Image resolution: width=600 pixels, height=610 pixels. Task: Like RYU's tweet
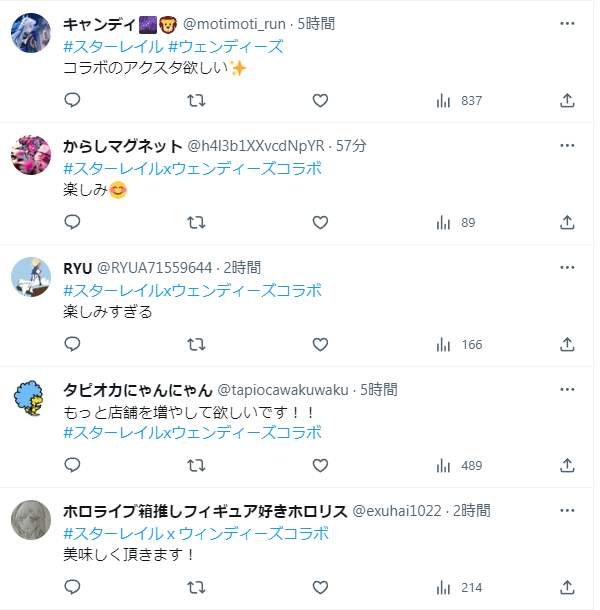click(320, 344)
